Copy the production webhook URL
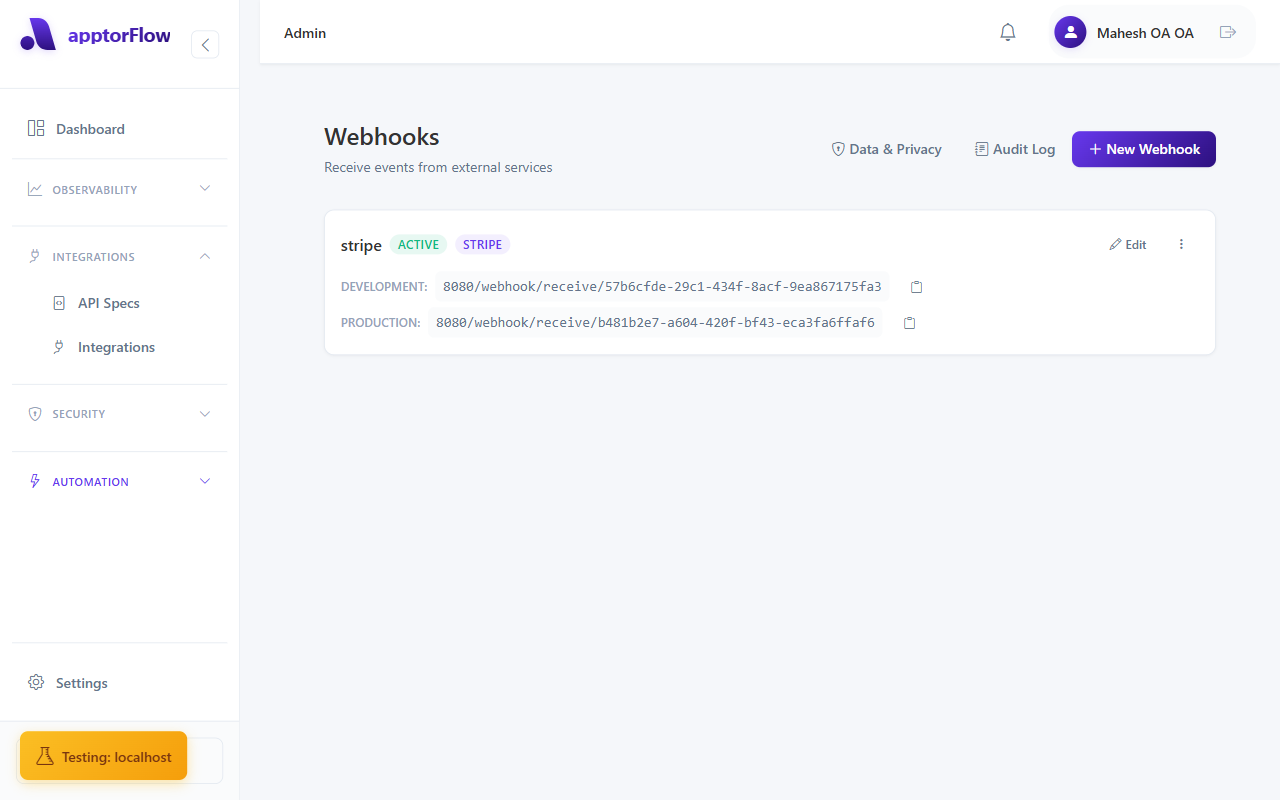1280x800 pixels. pos(909,322)
